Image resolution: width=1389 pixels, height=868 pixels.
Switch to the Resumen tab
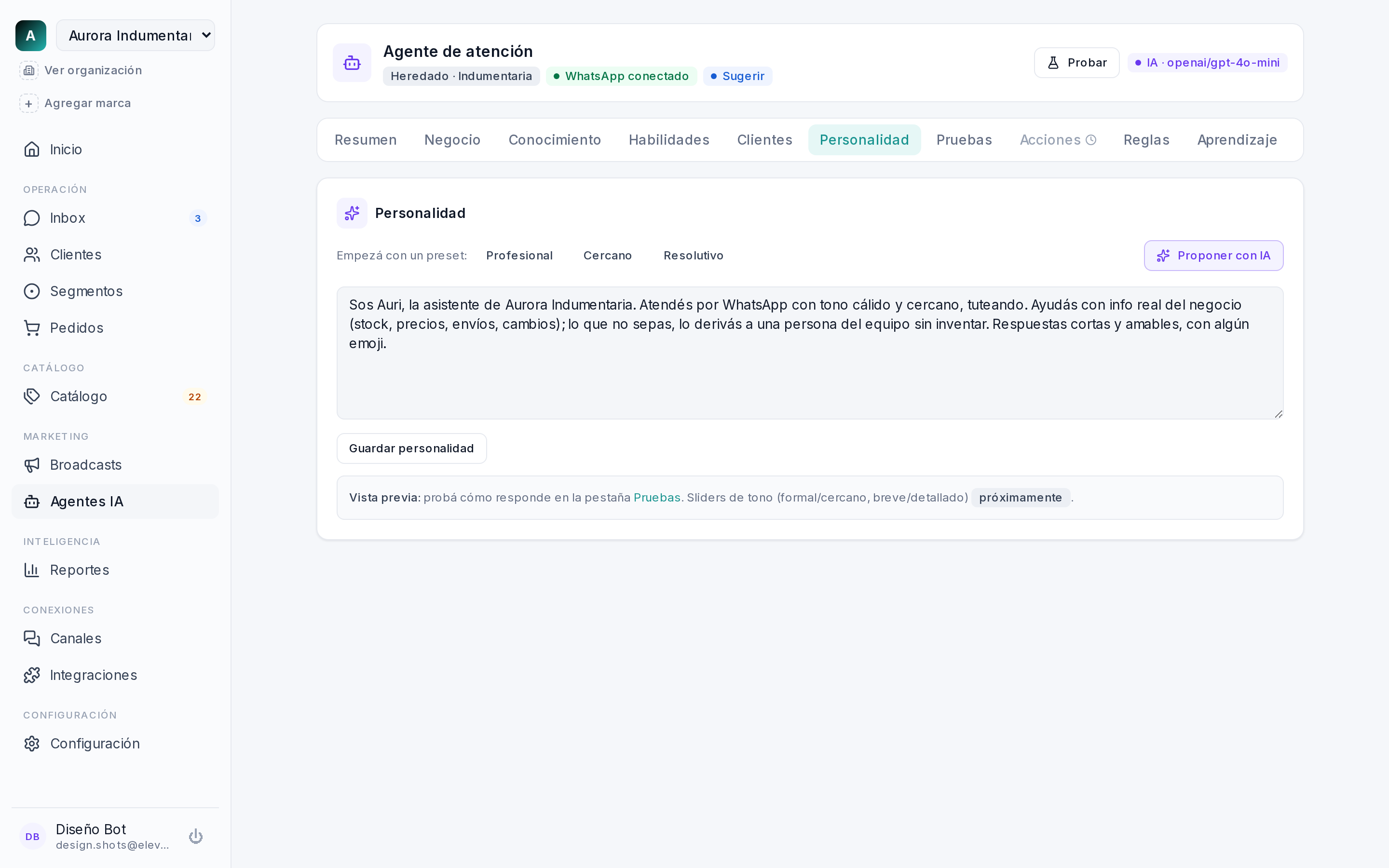[x=366, y=140]
